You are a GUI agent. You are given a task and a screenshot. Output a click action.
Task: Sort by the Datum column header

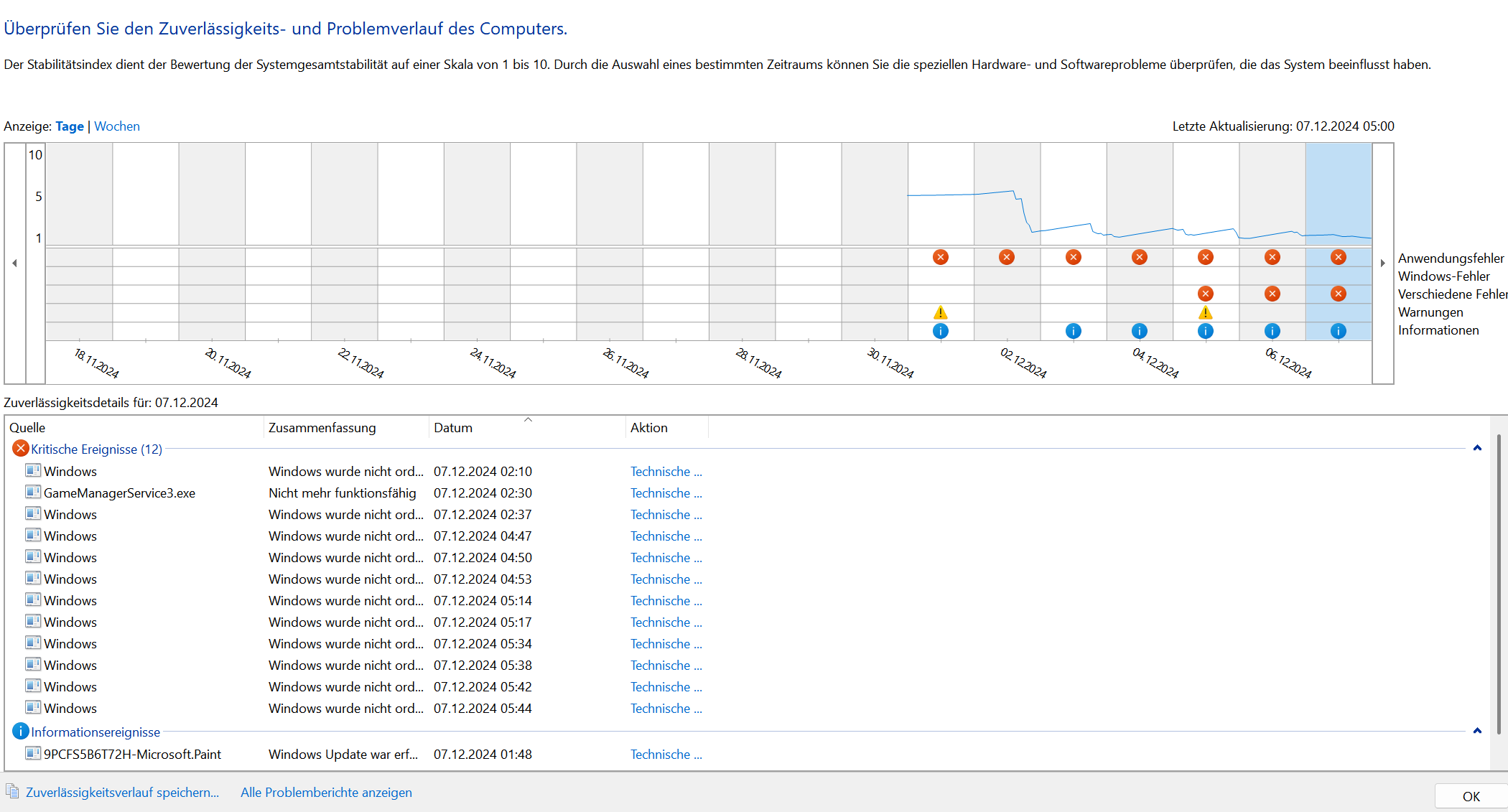453,428
